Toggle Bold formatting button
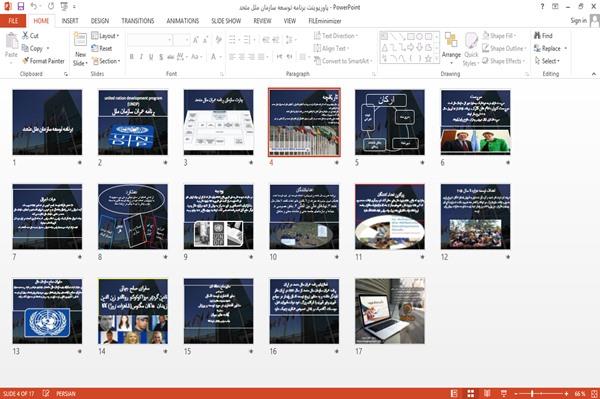The height and width of the screenshot is (399, 600). (132, 57)
